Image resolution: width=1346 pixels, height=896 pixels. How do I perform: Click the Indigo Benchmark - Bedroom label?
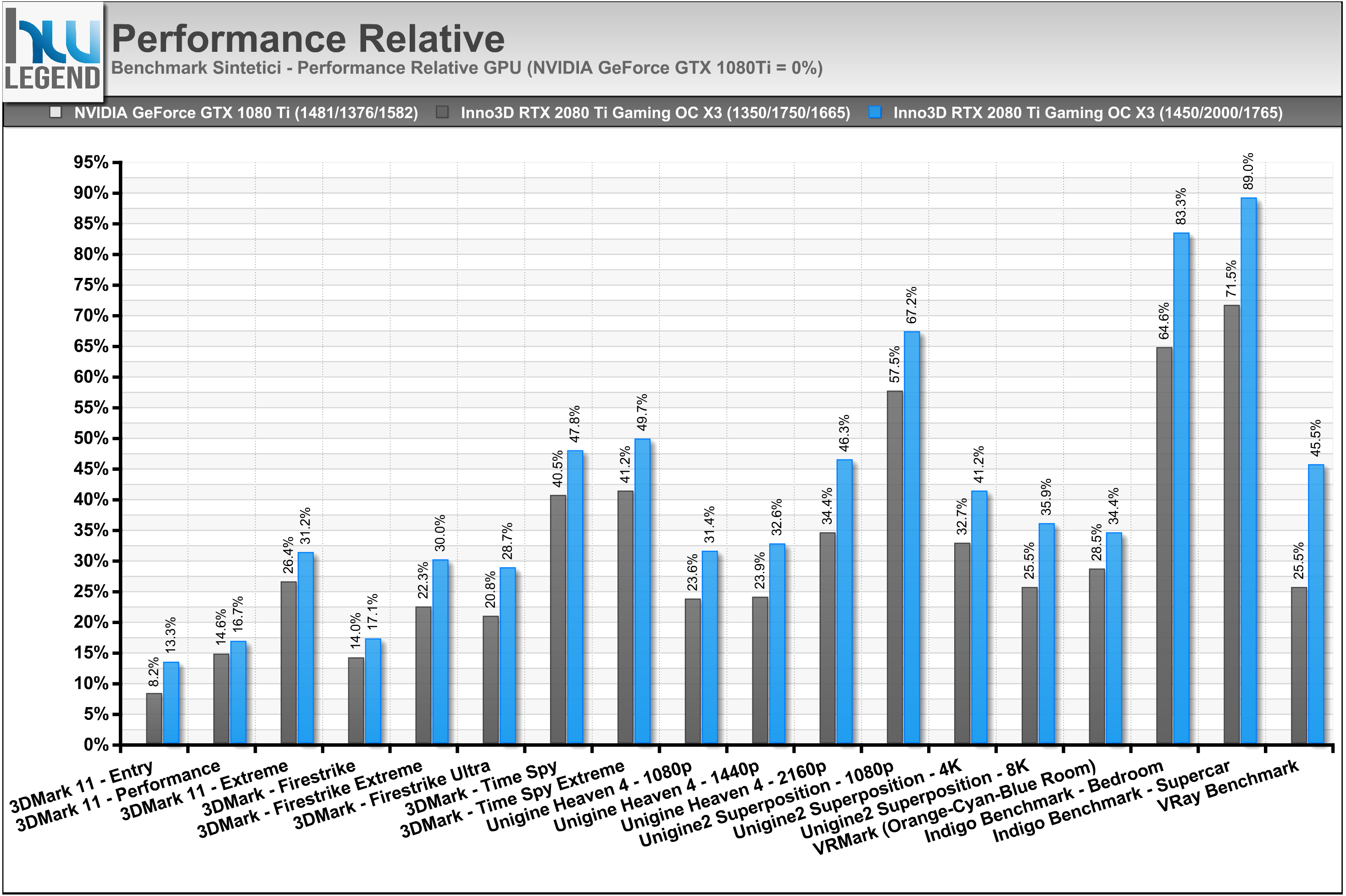[x=1044, y=801]
